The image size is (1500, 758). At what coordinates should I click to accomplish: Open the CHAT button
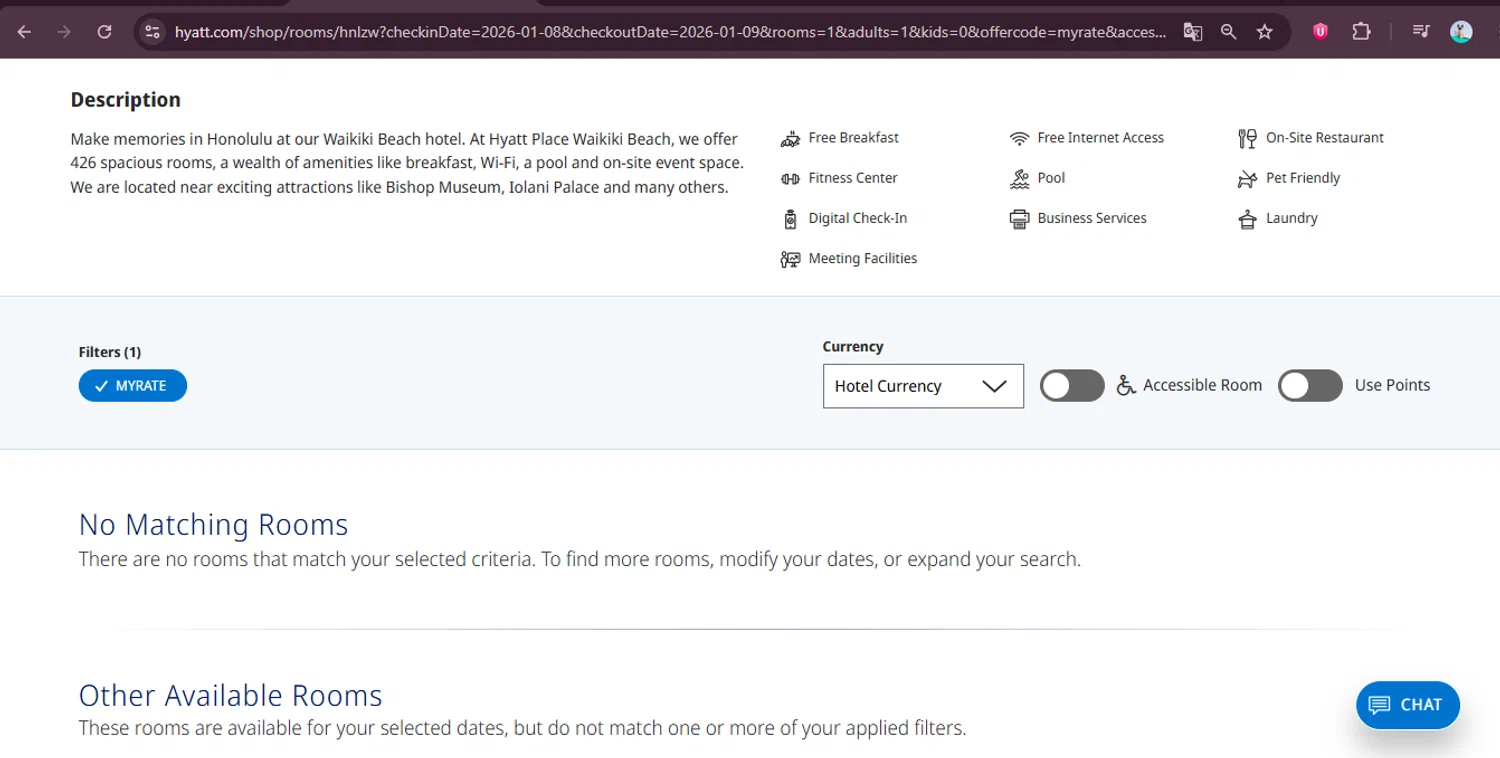click(x=1408, y=705)
